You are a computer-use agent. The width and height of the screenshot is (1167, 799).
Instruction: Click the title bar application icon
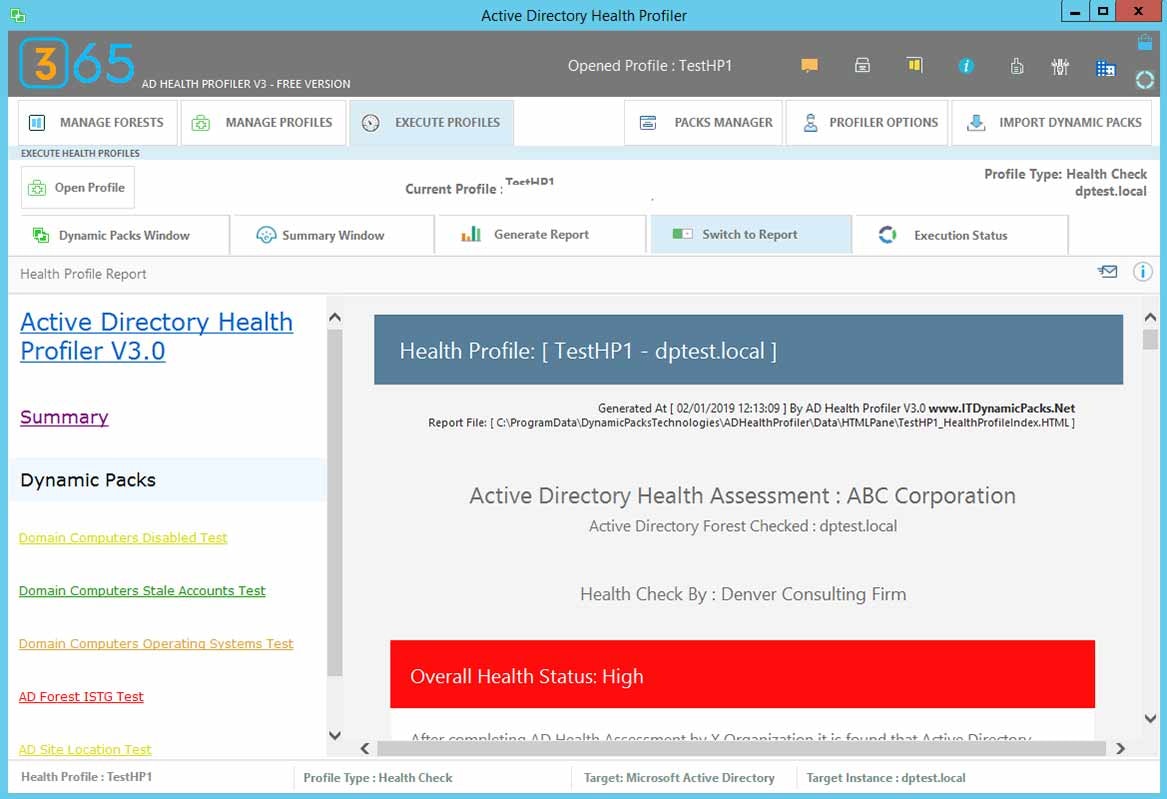coord(18,15)
